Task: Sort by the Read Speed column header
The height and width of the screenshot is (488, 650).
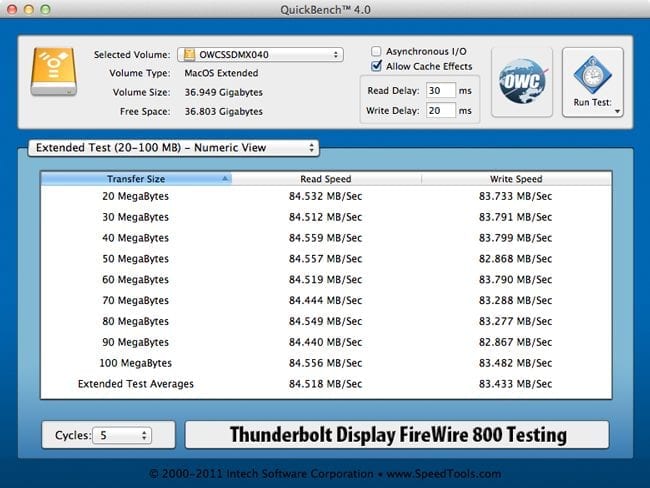Action: 326,179
